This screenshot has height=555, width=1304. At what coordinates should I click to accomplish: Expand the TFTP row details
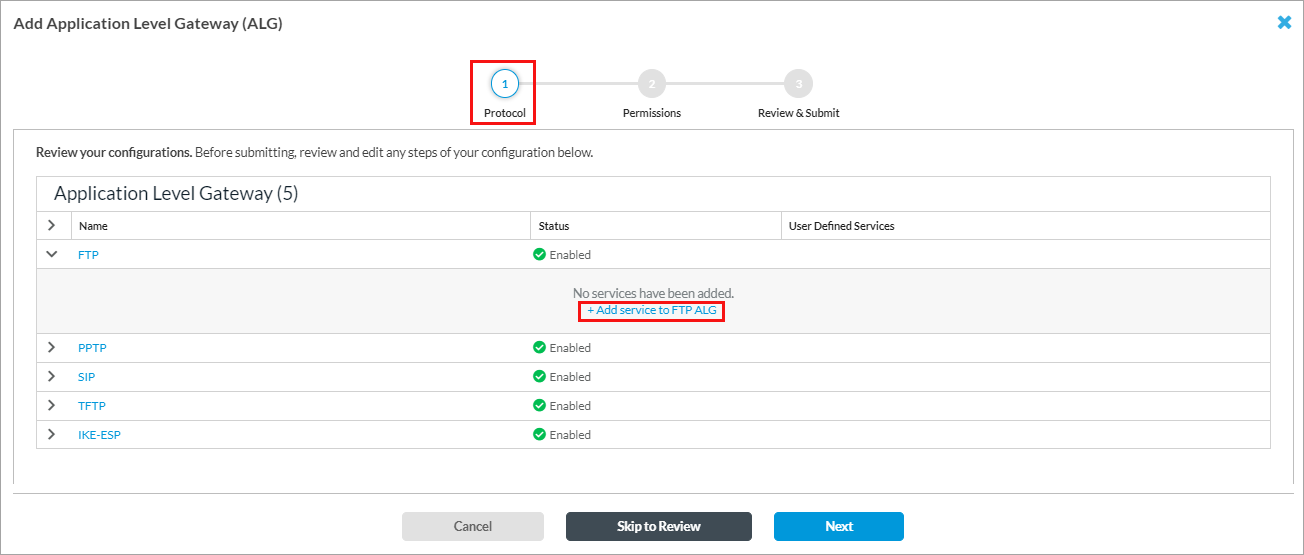click(x=52, y=406)
